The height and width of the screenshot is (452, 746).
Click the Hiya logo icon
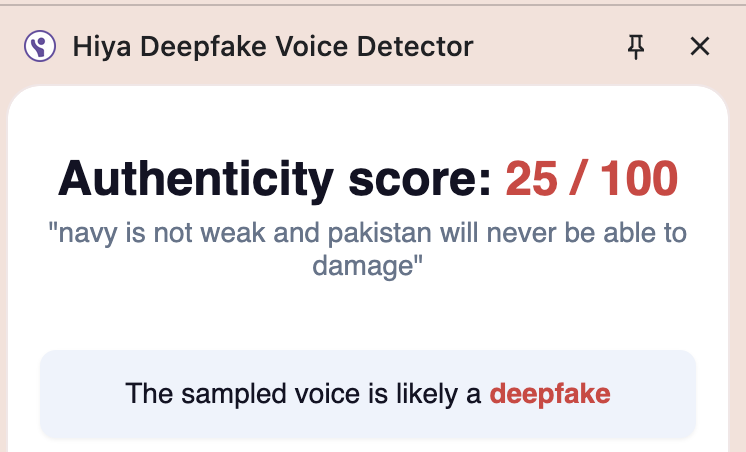(x=39, y=46)
